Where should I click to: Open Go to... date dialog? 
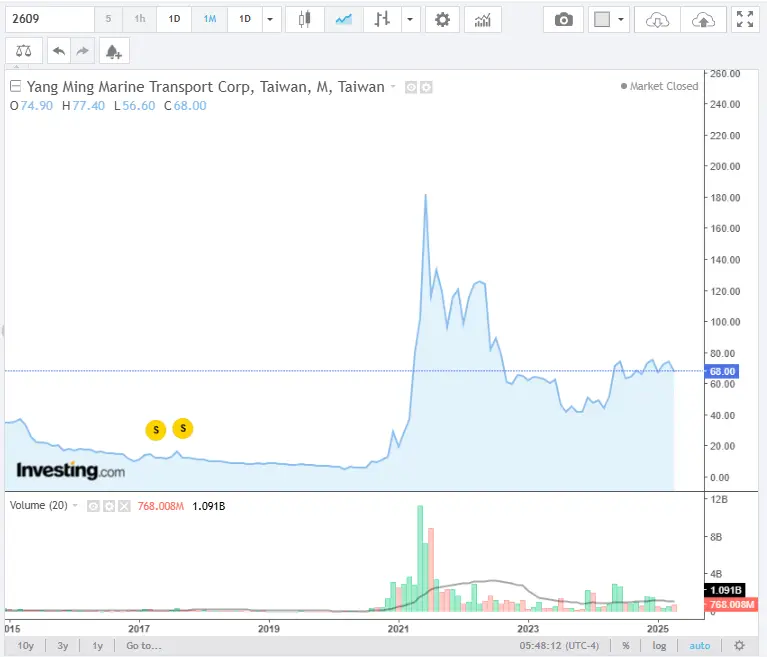[x=143, y=646]
